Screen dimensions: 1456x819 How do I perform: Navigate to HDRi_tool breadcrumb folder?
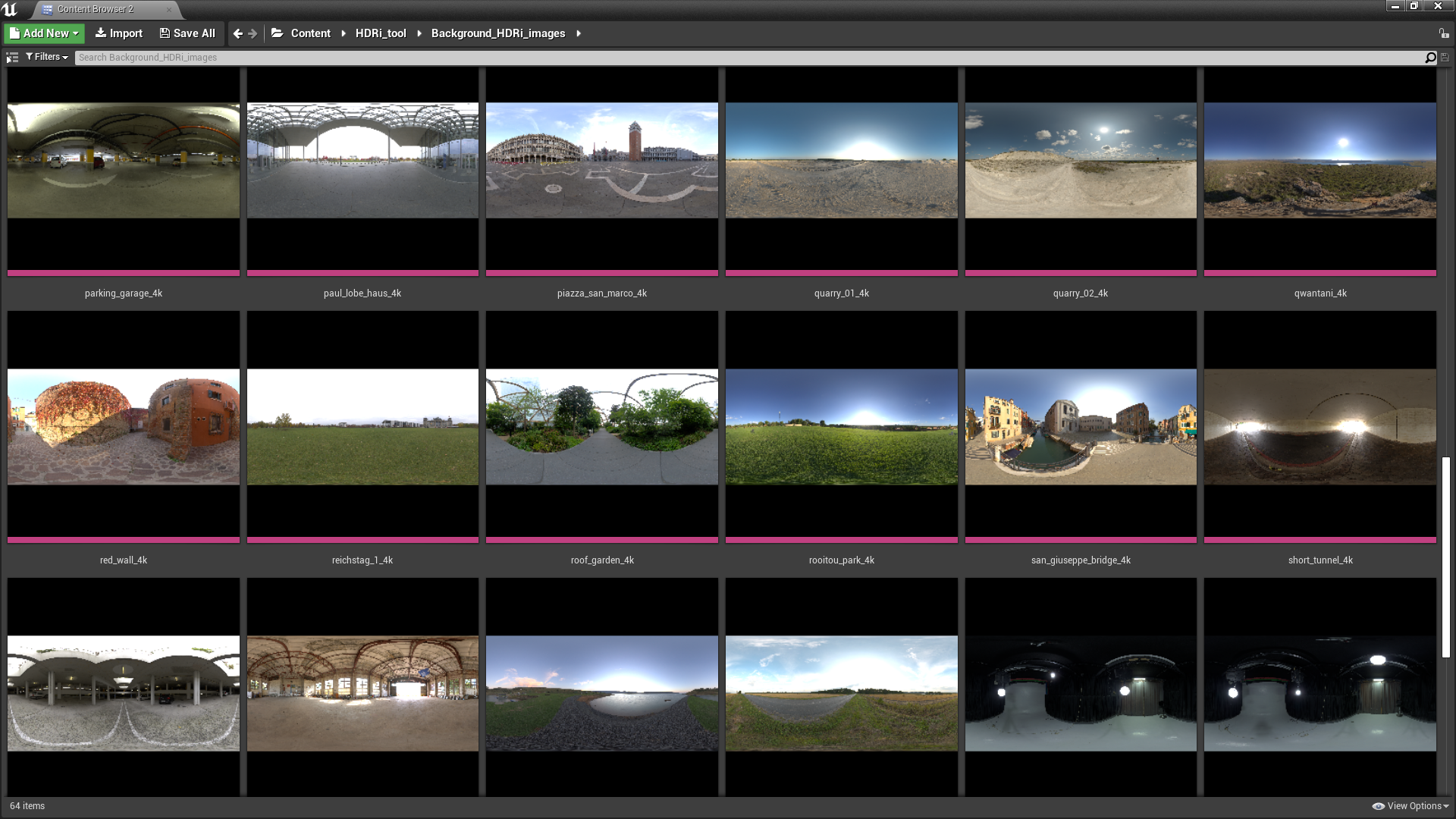(x=381, y=33)
